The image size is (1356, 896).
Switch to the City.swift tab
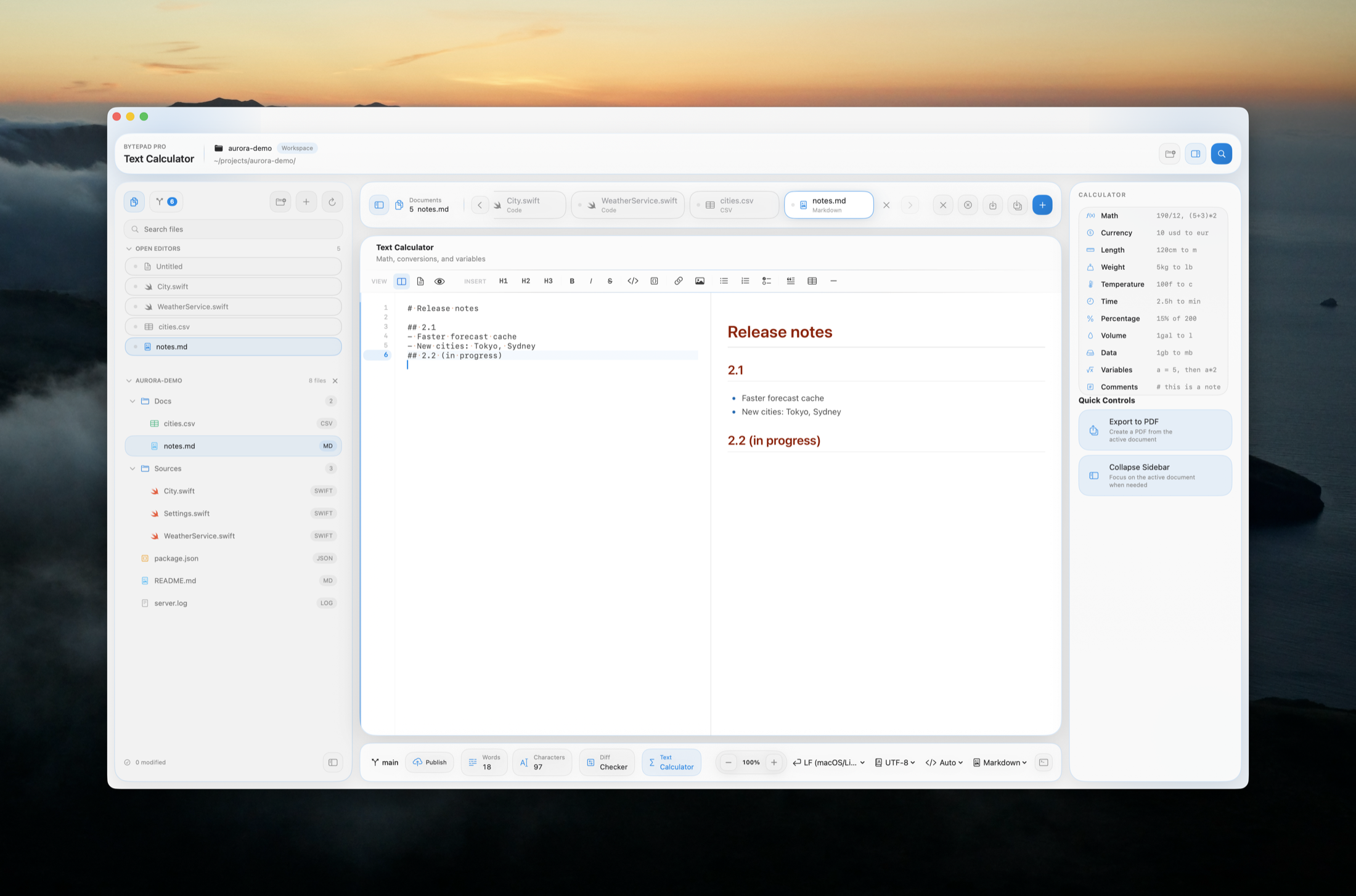pos(529,205)
